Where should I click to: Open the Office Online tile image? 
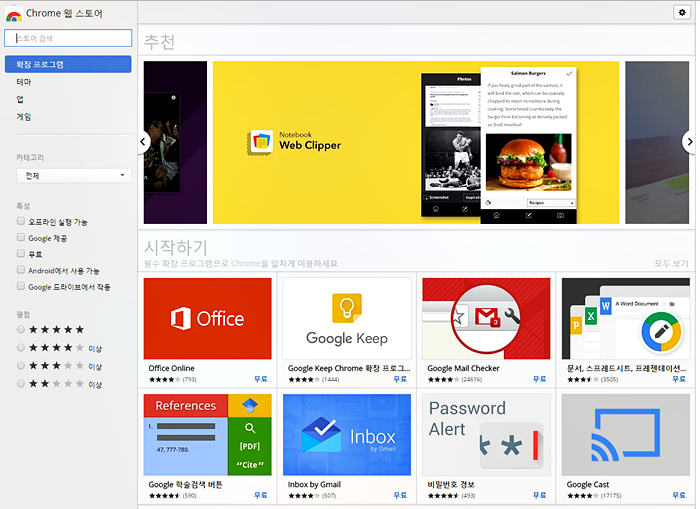[x=208, y=318]
